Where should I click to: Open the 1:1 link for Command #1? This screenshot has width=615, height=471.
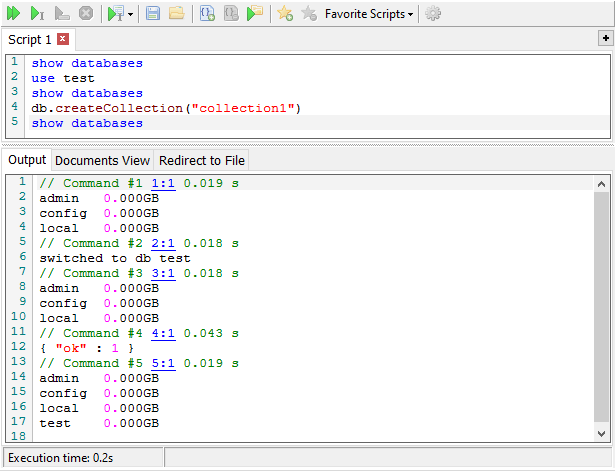coord(163,184)
